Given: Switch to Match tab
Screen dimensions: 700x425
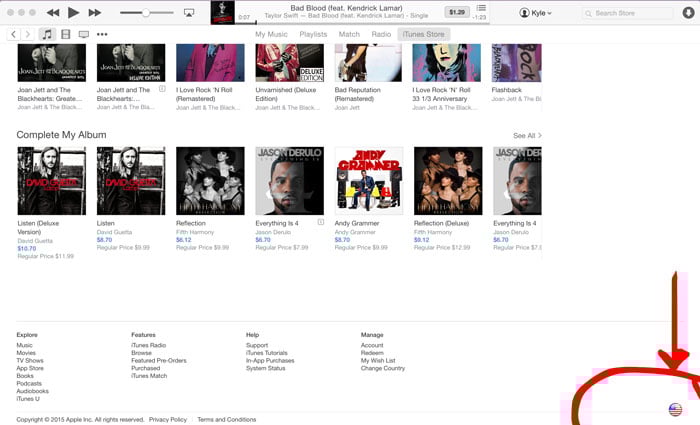Looking at the screenshot, I should [x=349, y=34].
